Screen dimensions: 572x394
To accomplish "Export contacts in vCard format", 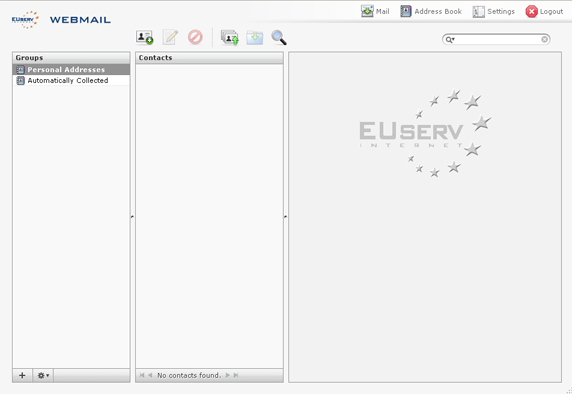I will point(255,38).
